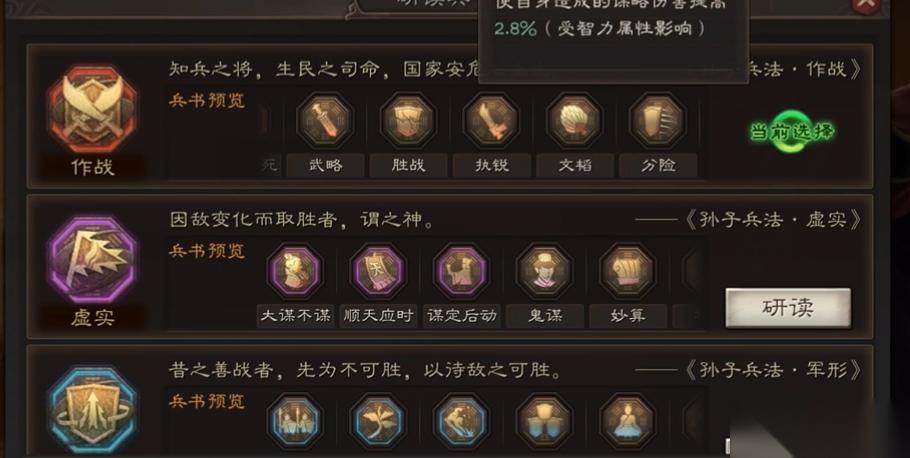Viewport: 910px width, 458px height.
Task: Click the blue warrior figure icon in 军形
Action: [x=461, y=421]
